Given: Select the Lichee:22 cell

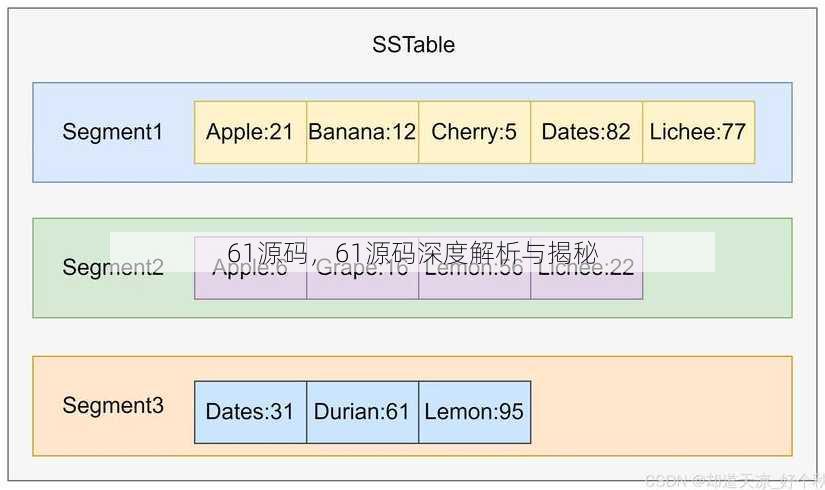Looking at the screenshot, I should [587, 268].
